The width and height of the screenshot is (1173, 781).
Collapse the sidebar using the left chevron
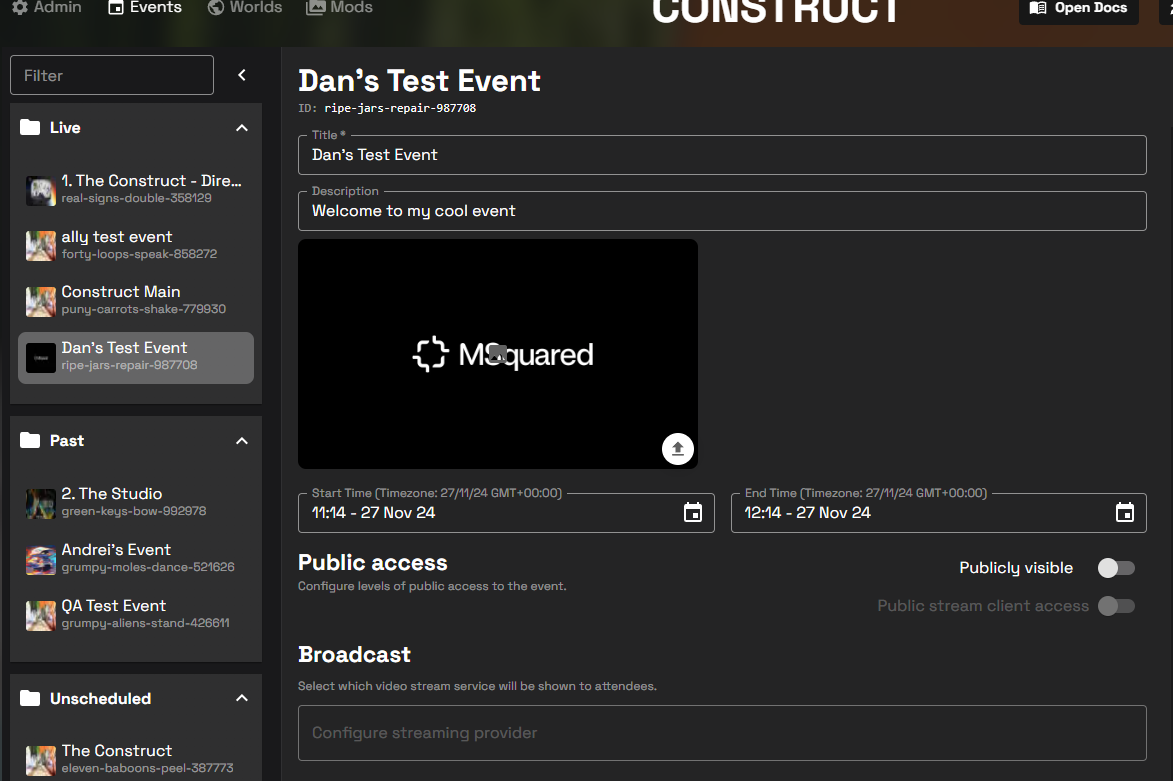pyautogui.click(x=241, y=75)
